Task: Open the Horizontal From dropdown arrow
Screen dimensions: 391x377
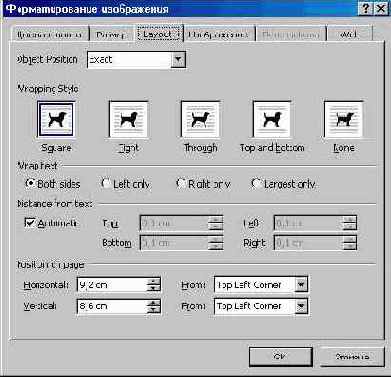Action: pyautogui.click(x=301, y=285)
